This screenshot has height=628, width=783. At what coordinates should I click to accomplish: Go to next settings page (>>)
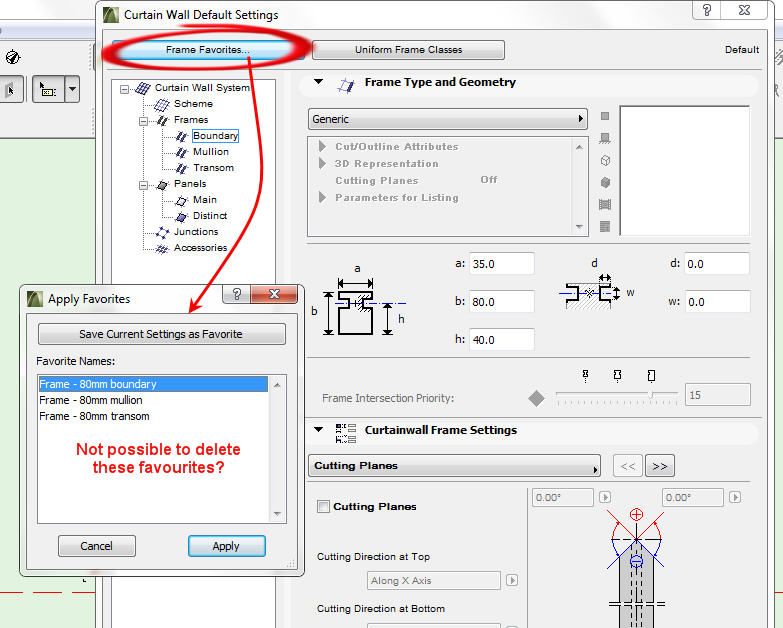660,466
